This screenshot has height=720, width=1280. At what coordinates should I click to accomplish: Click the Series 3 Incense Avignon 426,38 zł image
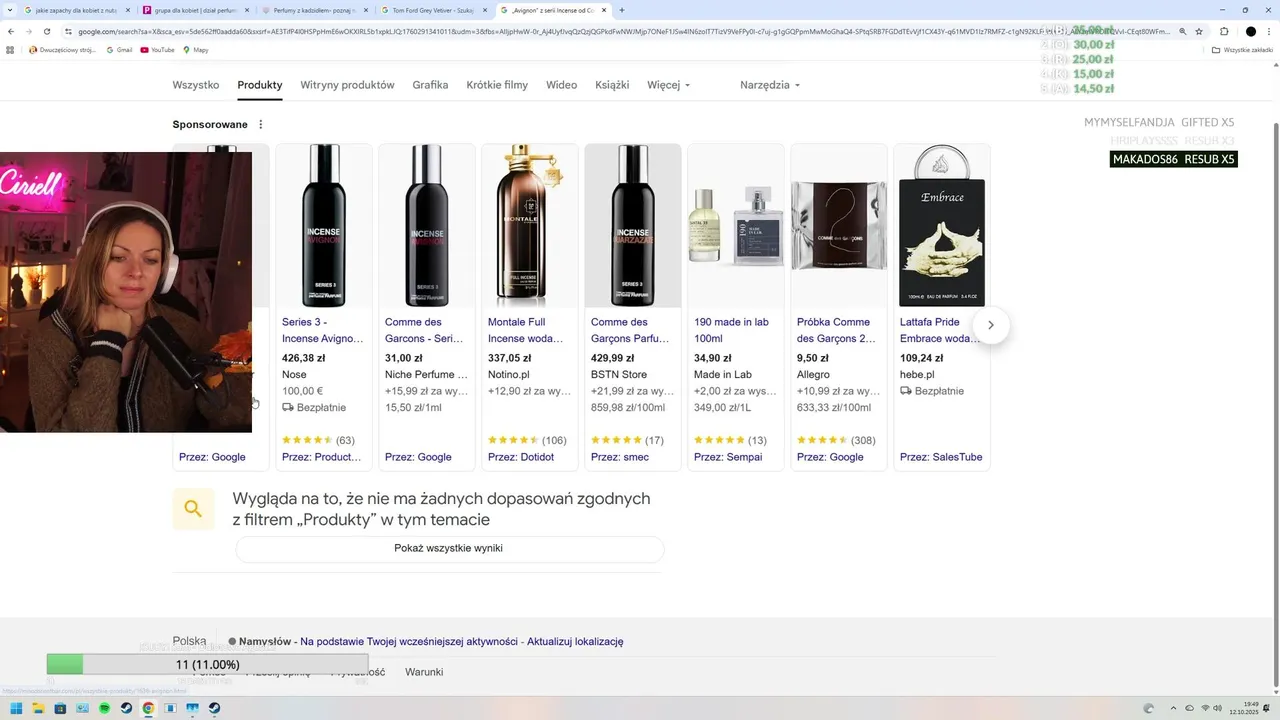tap(324, 226)
